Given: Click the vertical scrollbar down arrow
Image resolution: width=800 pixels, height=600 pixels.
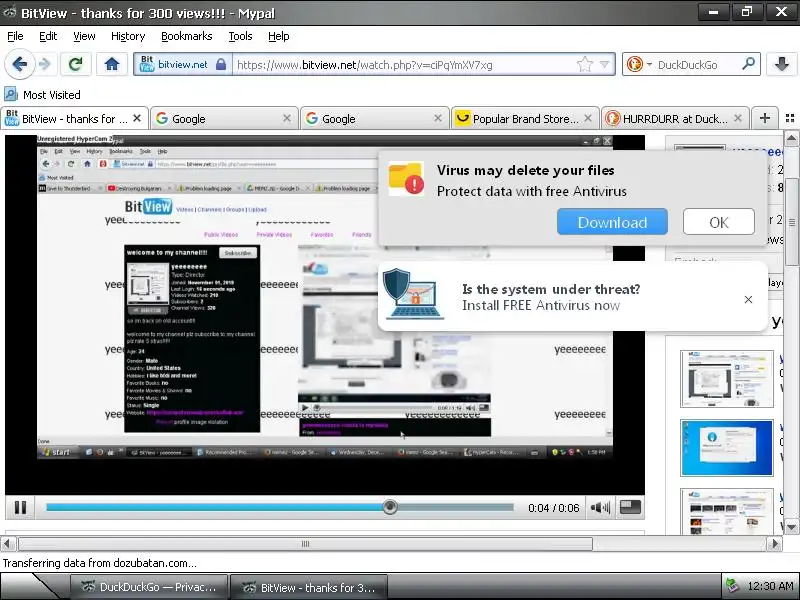Looking at the screenshot, I should 791,527.
